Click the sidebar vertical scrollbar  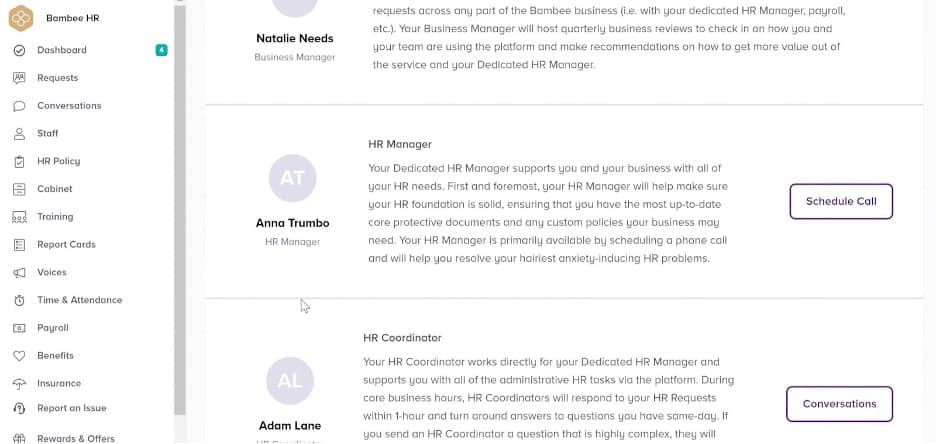point(180,200)
